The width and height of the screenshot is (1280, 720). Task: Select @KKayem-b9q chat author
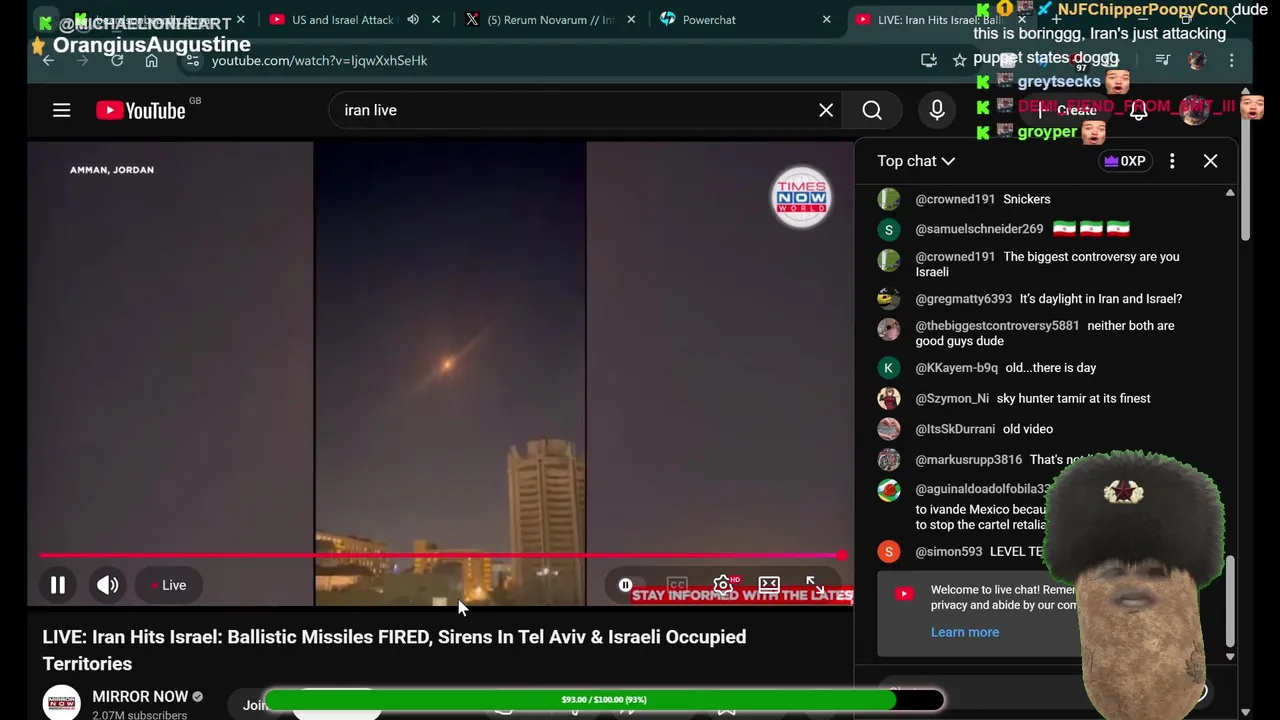[x=956, y=368]
